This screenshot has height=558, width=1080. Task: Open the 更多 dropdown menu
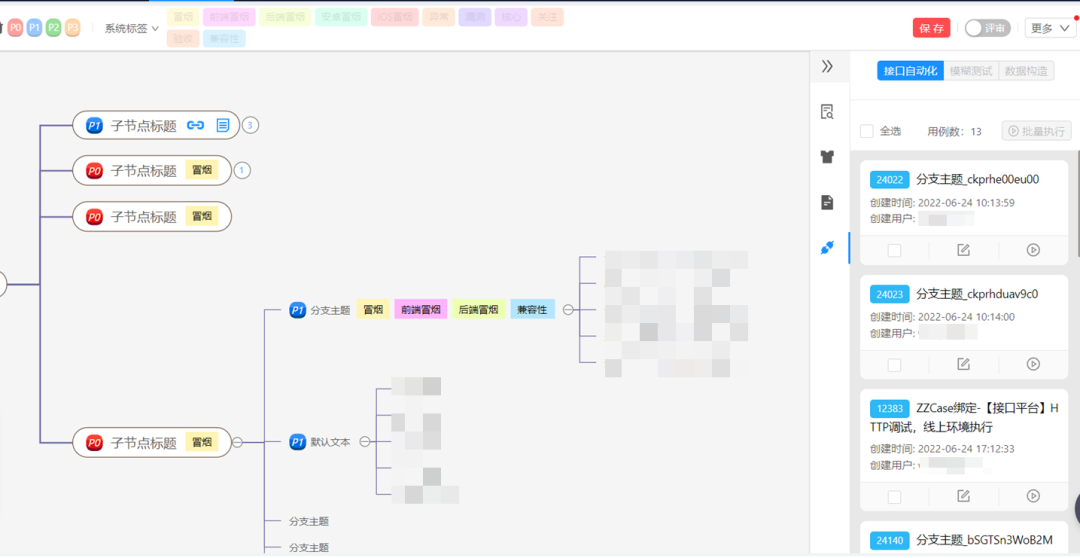coord(1050,28)
